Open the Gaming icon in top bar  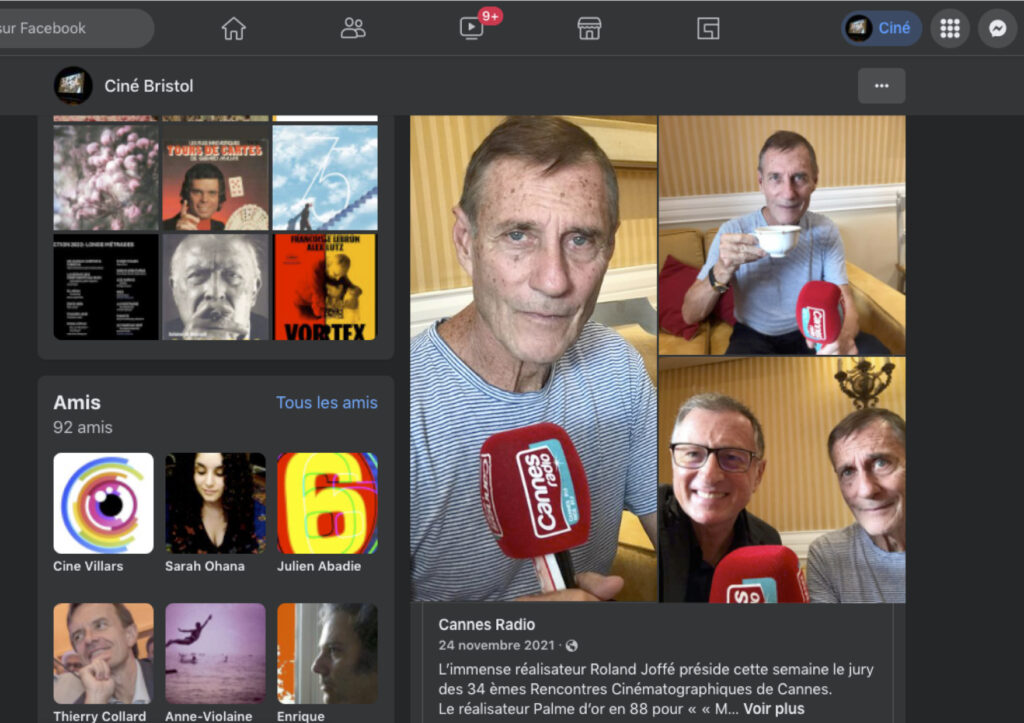pos(708,29)
